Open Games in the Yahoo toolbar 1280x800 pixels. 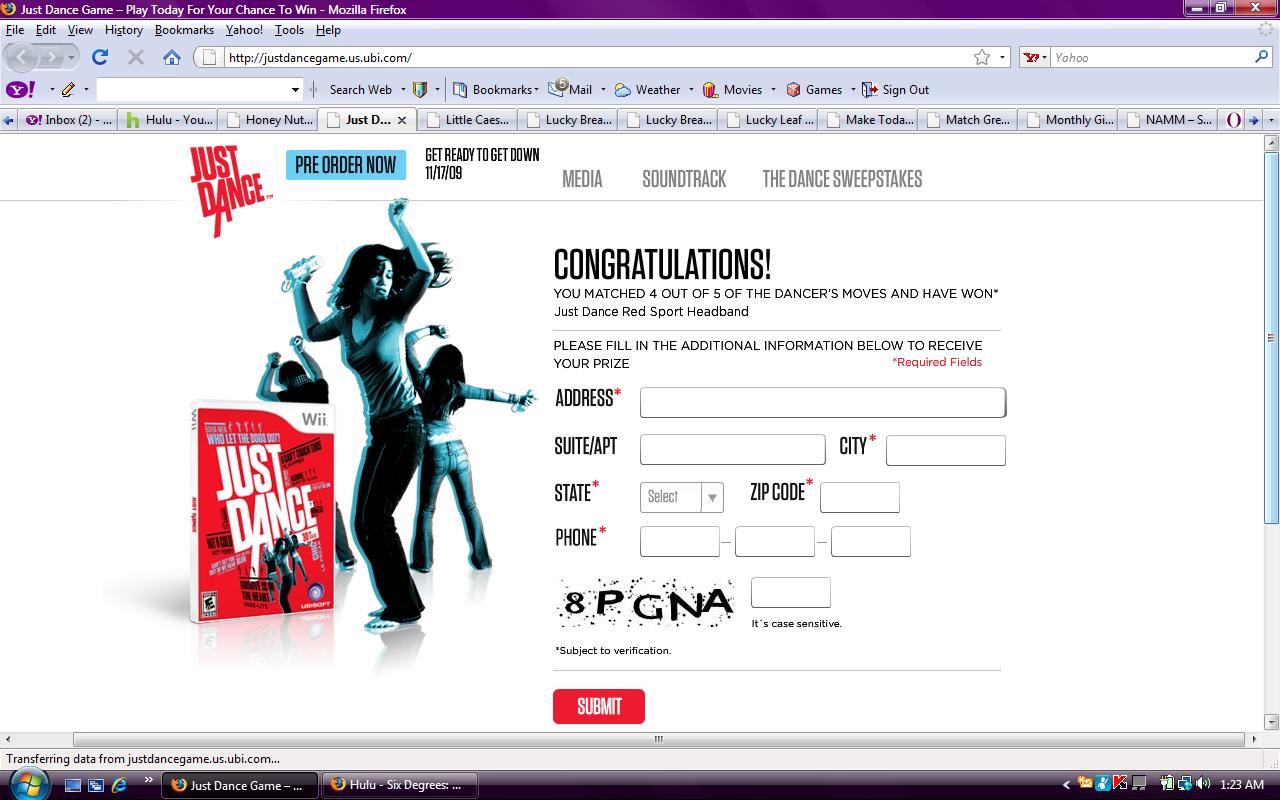tap(814, 89)
